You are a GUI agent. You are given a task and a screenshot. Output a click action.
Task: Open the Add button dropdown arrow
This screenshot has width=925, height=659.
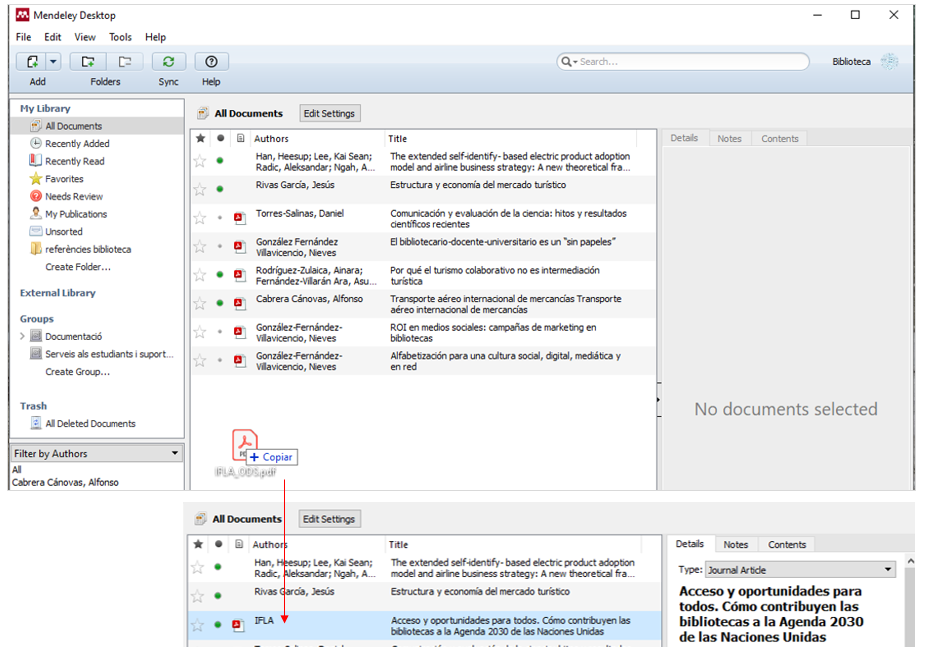(x=53, y=61)
